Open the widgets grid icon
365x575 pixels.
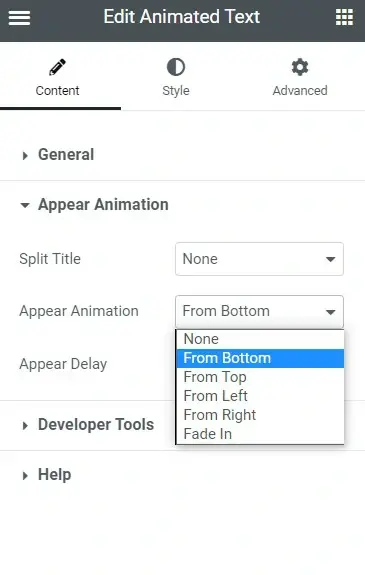[x=344, y=17]
